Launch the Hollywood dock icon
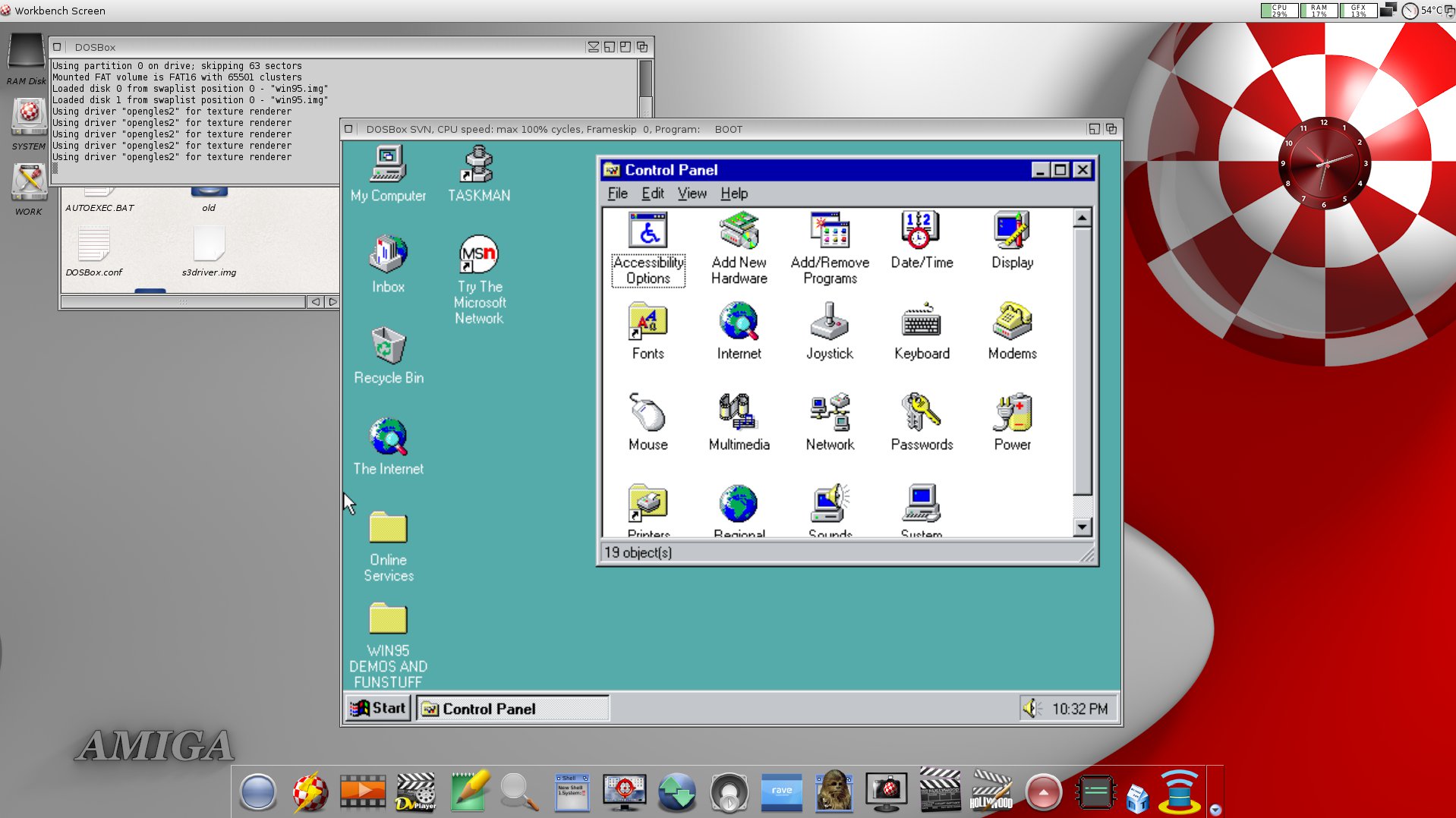 (x=991, y=791)
